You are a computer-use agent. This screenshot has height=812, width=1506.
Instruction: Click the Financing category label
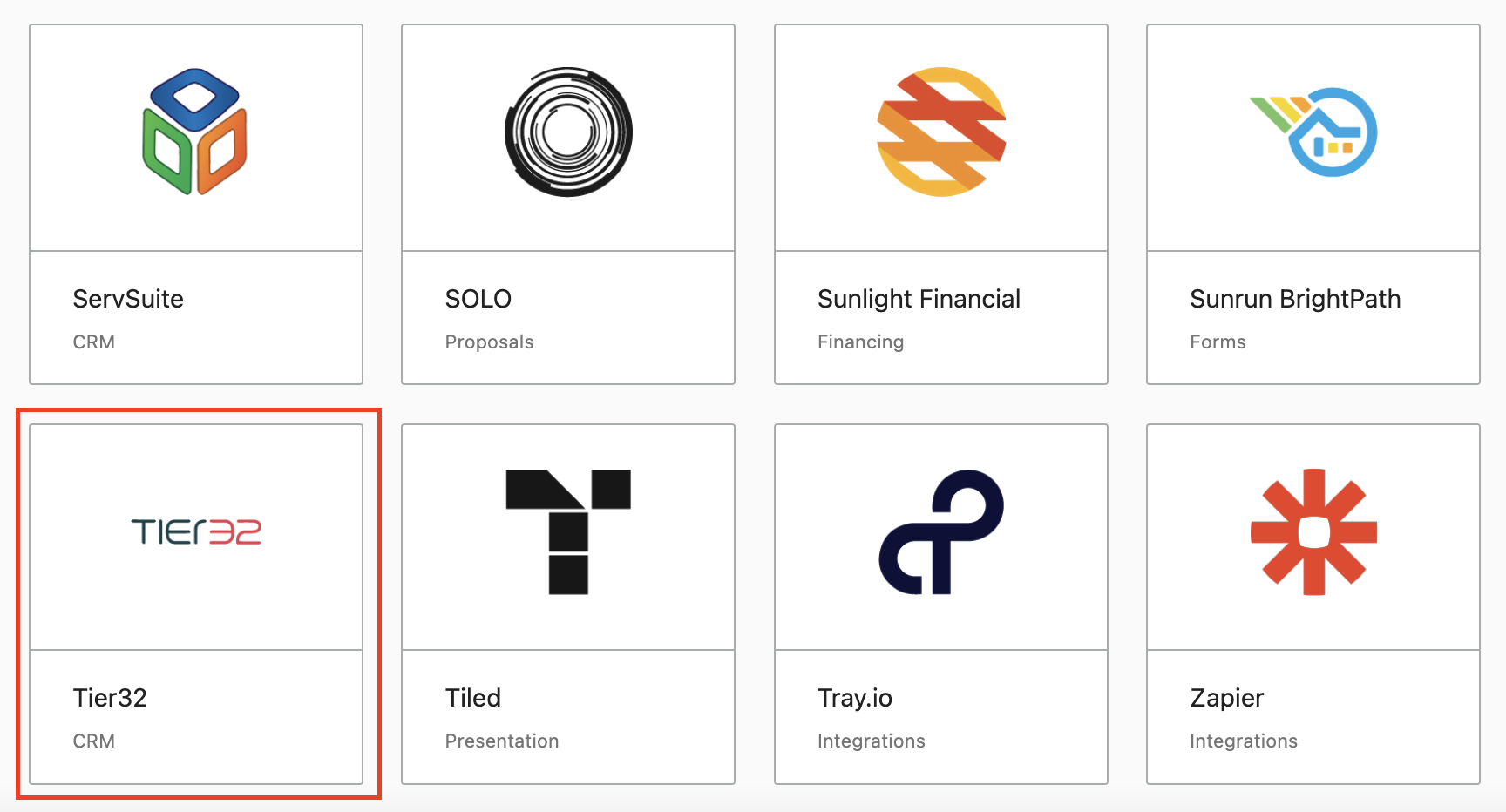click(x=860, y=342)
